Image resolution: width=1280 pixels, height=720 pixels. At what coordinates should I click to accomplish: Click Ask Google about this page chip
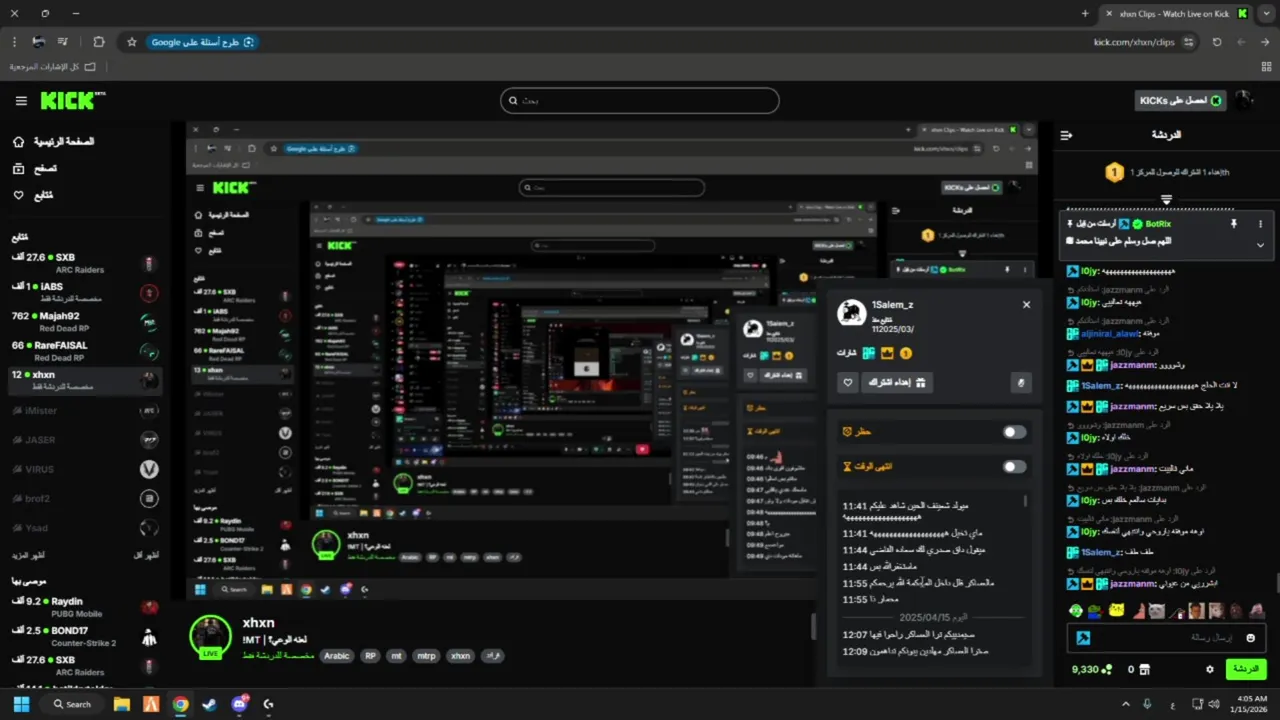(x=203, y=42)
